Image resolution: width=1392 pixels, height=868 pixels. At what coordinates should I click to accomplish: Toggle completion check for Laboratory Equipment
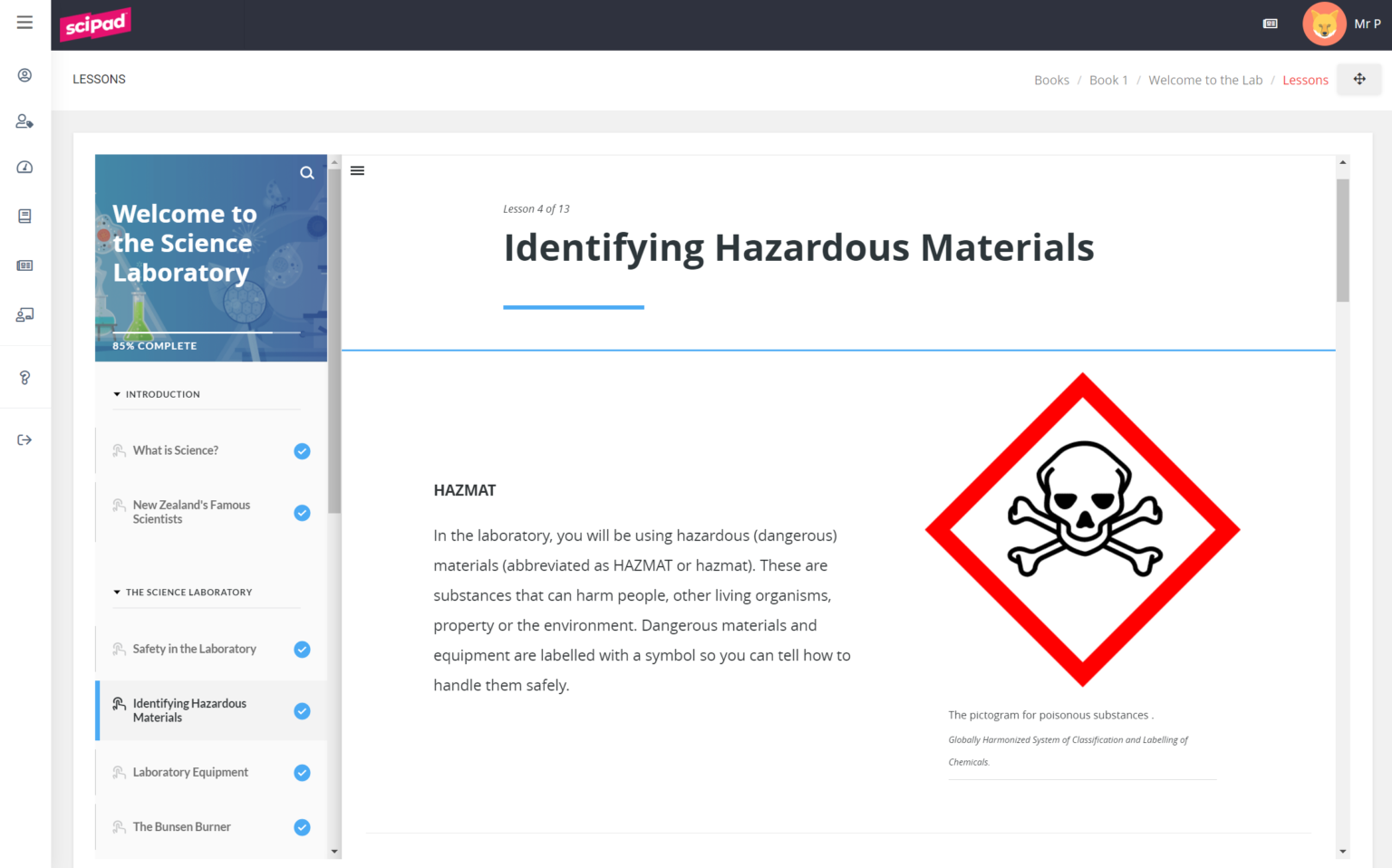click(x=302, y=773)
